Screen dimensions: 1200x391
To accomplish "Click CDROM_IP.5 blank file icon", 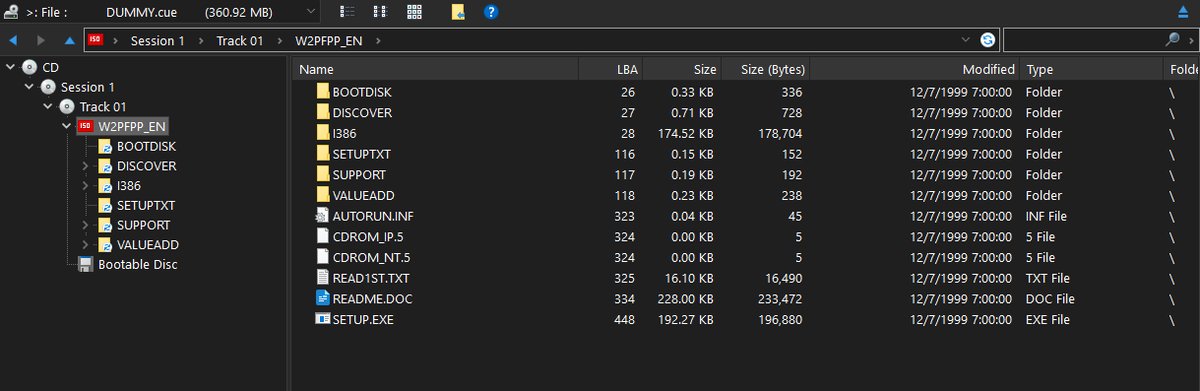I will [x=322, y=236].
